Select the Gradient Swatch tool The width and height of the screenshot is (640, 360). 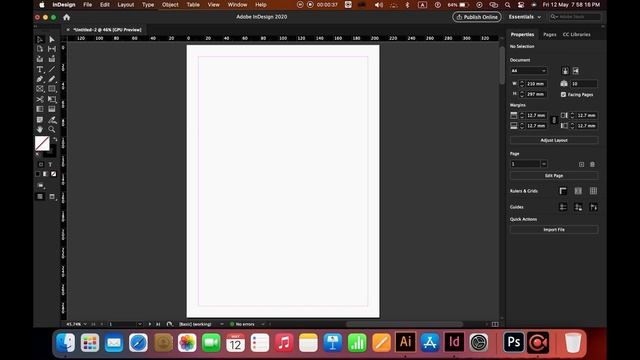click(40, 109)
